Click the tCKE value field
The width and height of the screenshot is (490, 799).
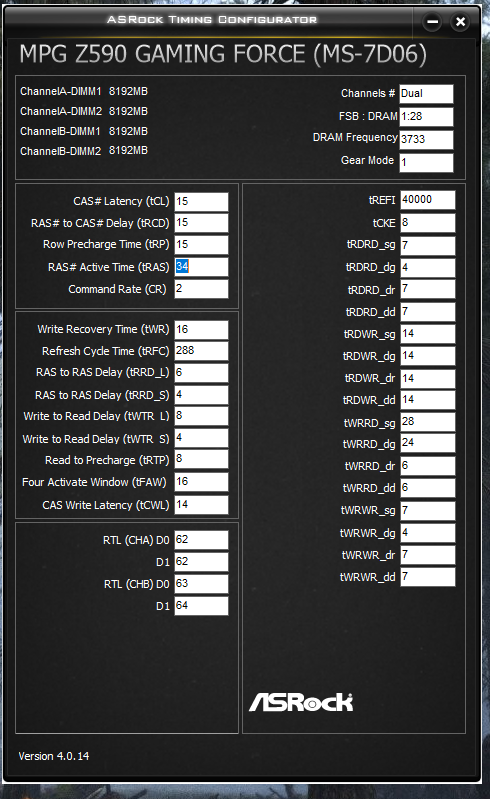click(428, 223)
